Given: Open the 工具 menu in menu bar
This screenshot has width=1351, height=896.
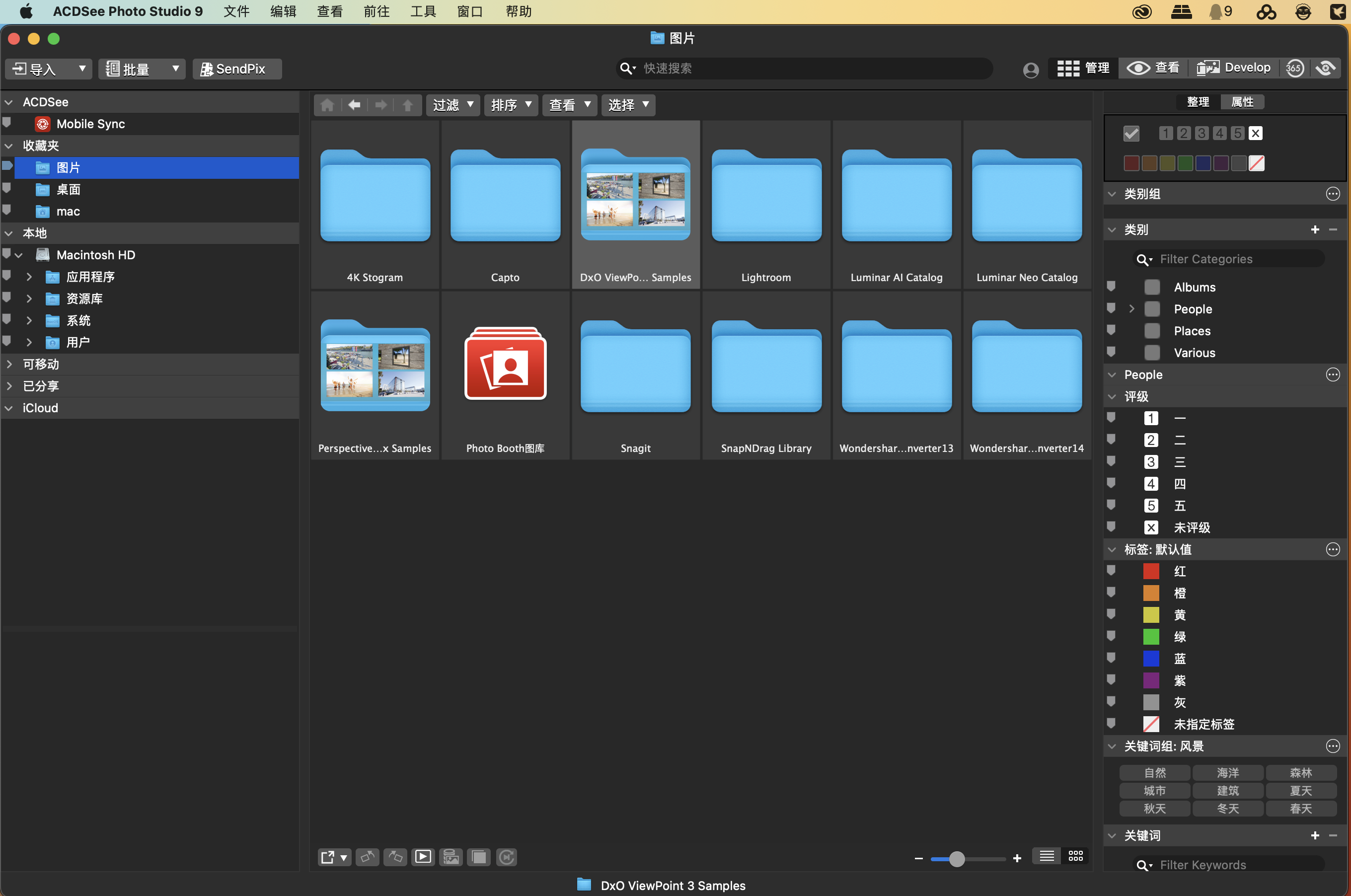Looking at the screenshot, I should [x=423, y=11].
